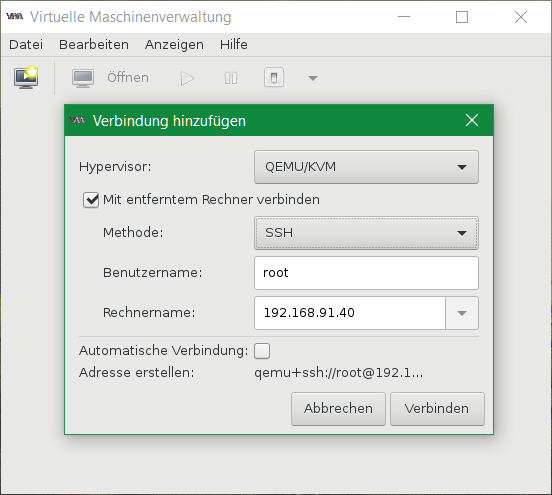This screenshot has height=495, width=552.
Task: Open the Bearbeiten menu
Action: (x=94, y=45)
